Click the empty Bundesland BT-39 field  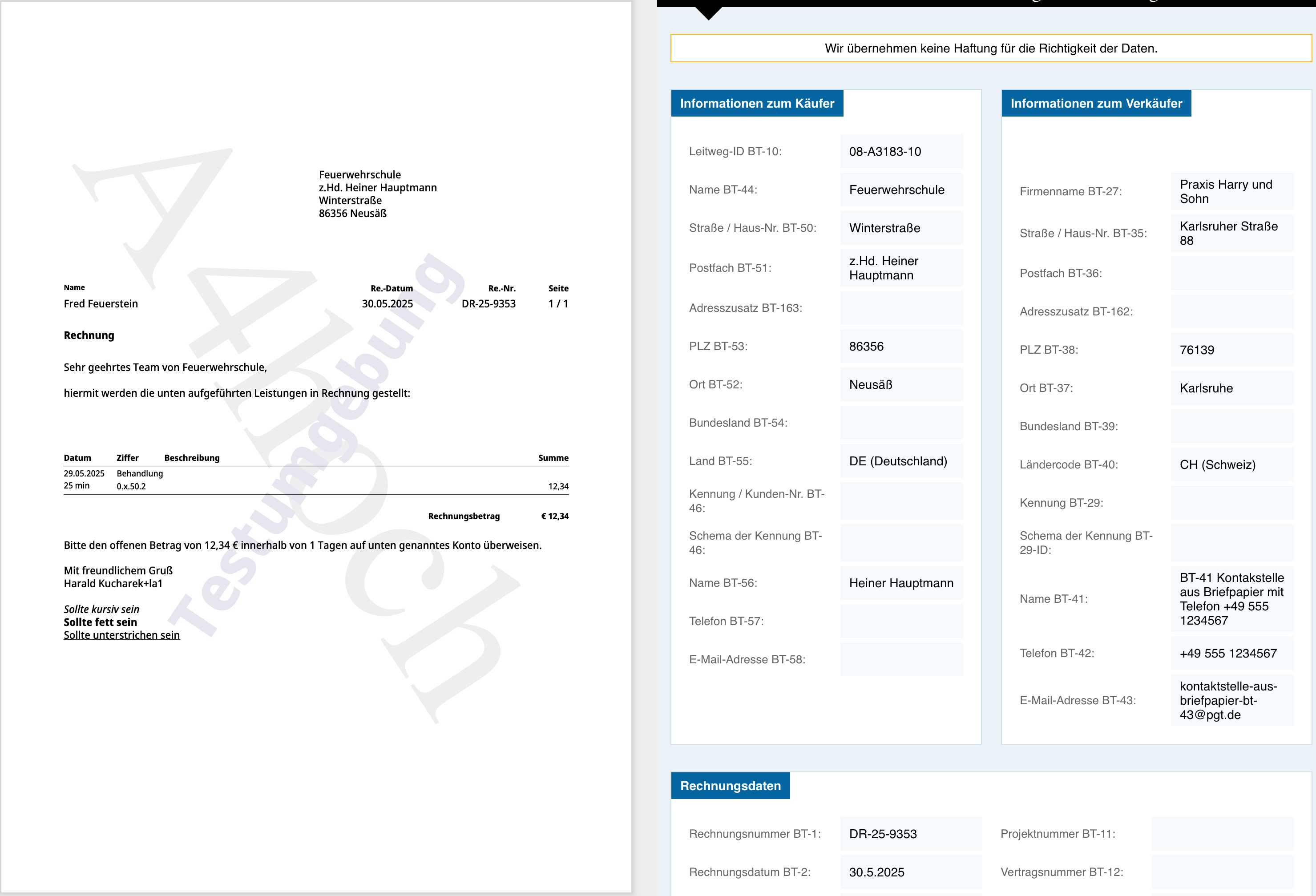1231,426
